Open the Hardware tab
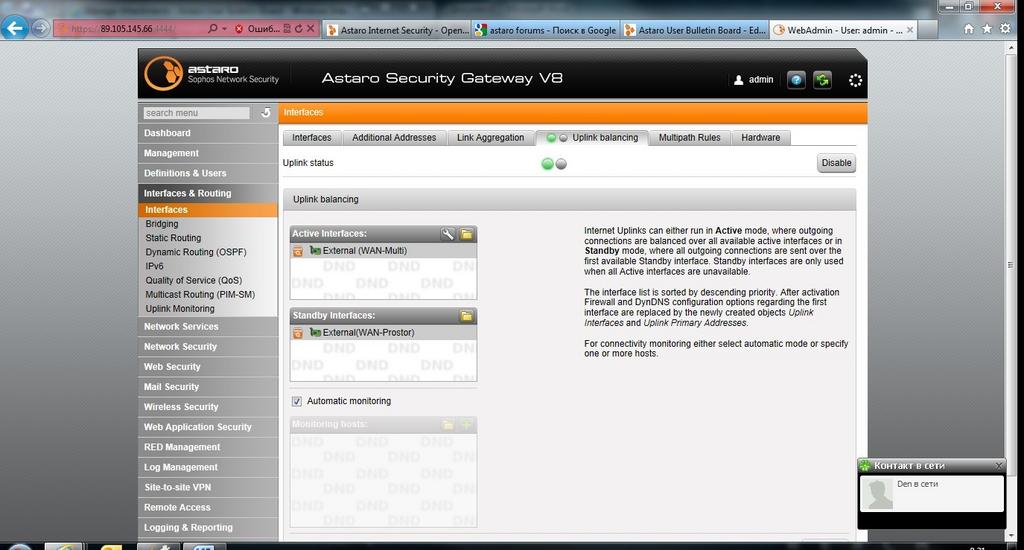This screenshot has height=550, width=1024. pos(761,138)
